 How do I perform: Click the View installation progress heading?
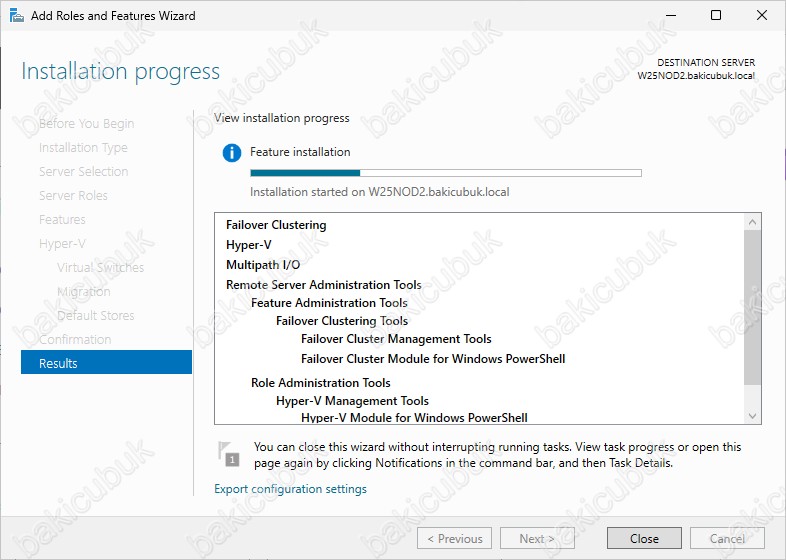click(x=282, y=118)
